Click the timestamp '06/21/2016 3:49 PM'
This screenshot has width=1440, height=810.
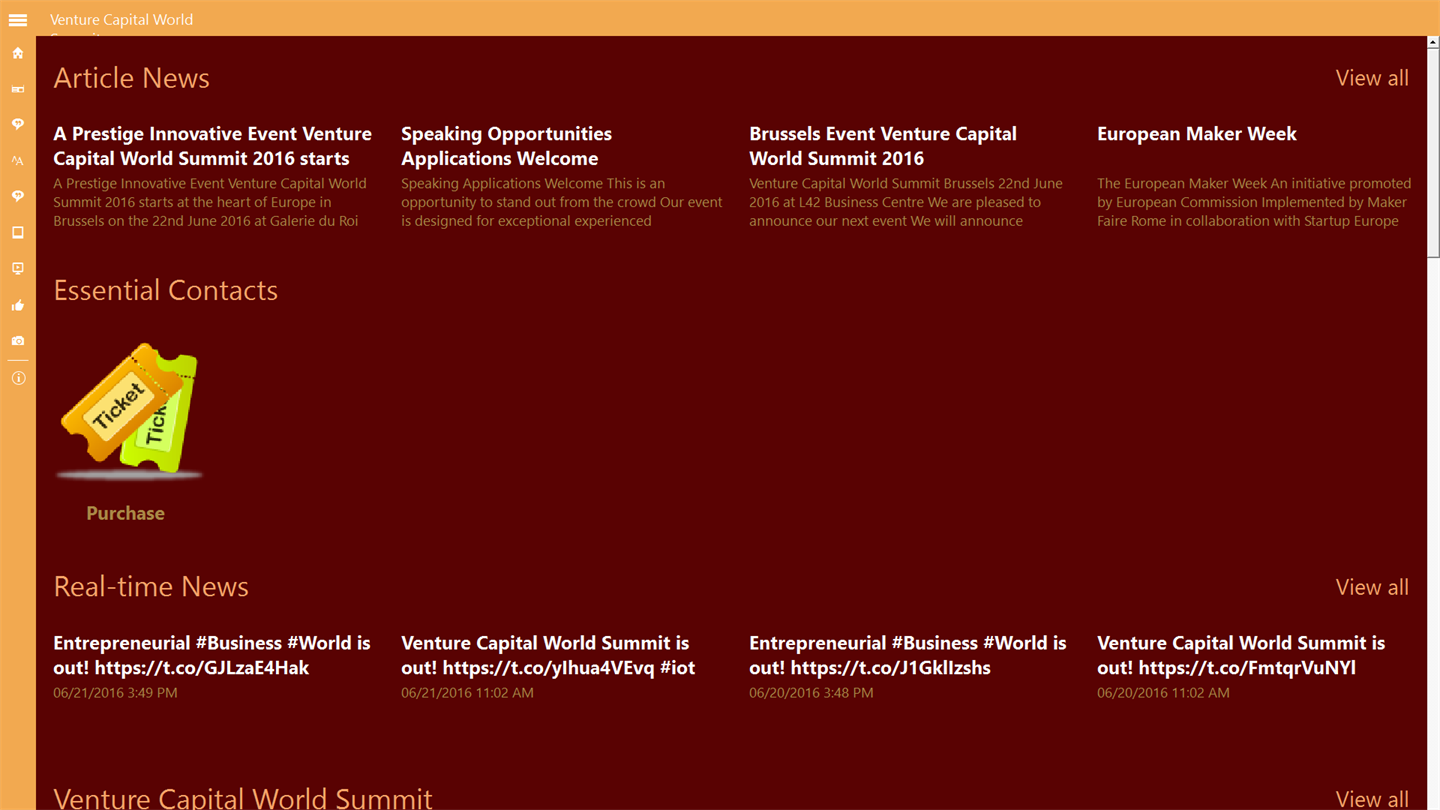(115, 692)
